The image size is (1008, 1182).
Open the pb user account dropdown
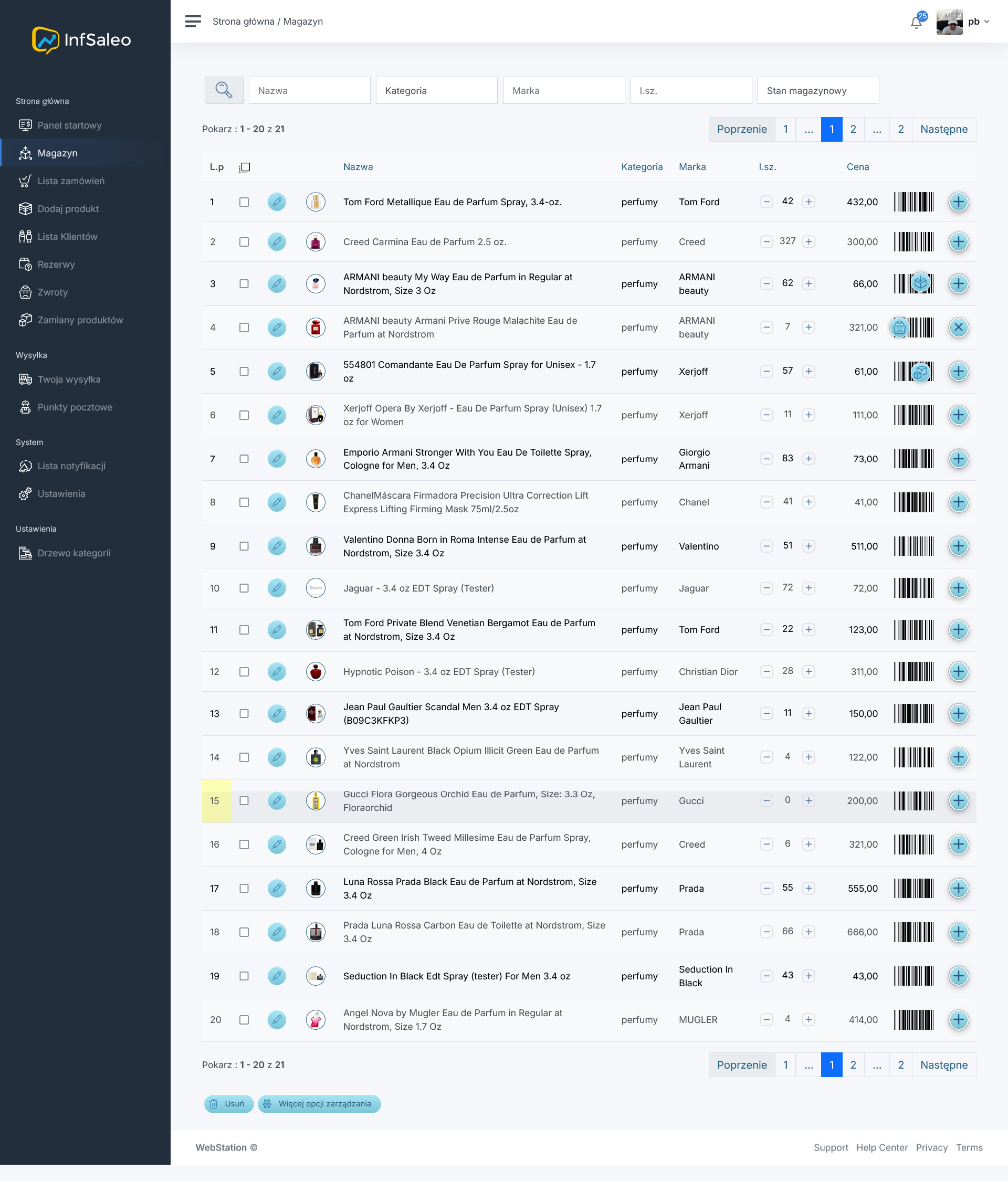click(978, 22)
